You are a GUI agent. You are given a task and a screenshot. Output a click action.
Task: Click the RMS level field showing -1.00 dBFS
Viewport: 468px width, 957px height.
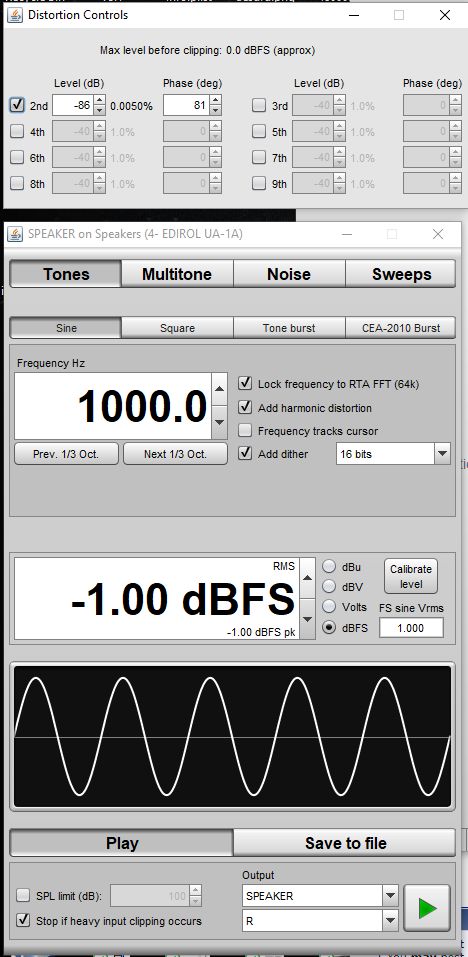click(x=157, y=599)
